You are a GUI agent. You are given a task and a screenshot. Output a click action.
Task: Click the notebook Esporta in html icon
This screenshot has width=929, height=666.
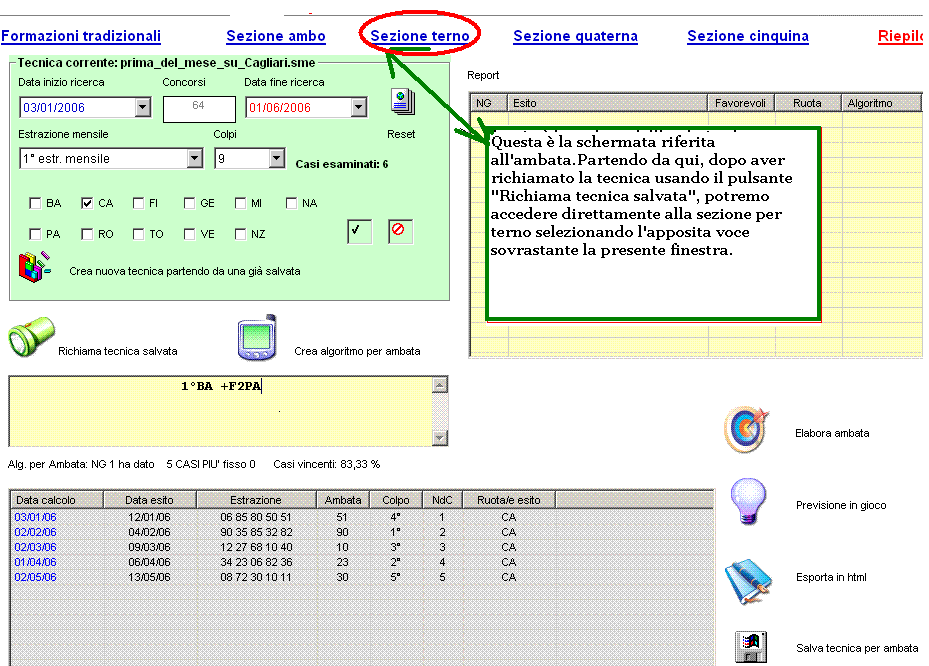click(749, 581)
